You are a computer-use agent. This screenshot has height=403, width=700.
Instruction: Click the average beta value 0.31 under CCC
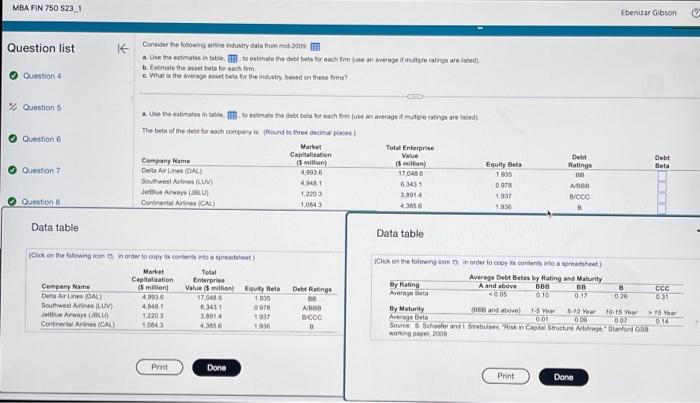click(662, 296)
